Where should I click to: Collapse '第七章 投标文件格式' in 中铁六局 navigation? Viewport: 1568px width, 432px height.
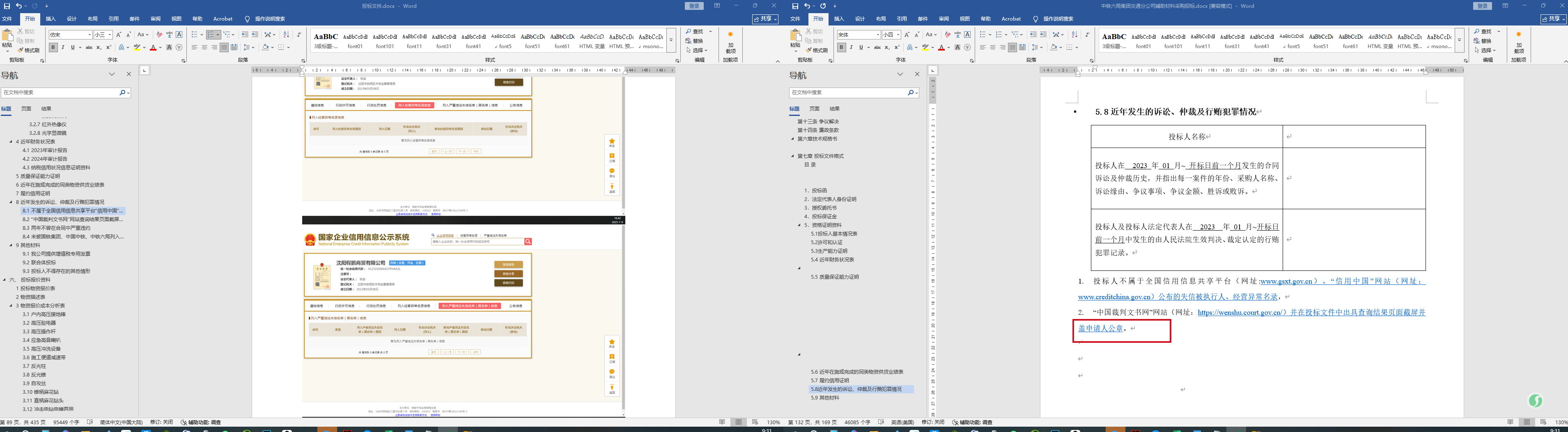[792, 156]
